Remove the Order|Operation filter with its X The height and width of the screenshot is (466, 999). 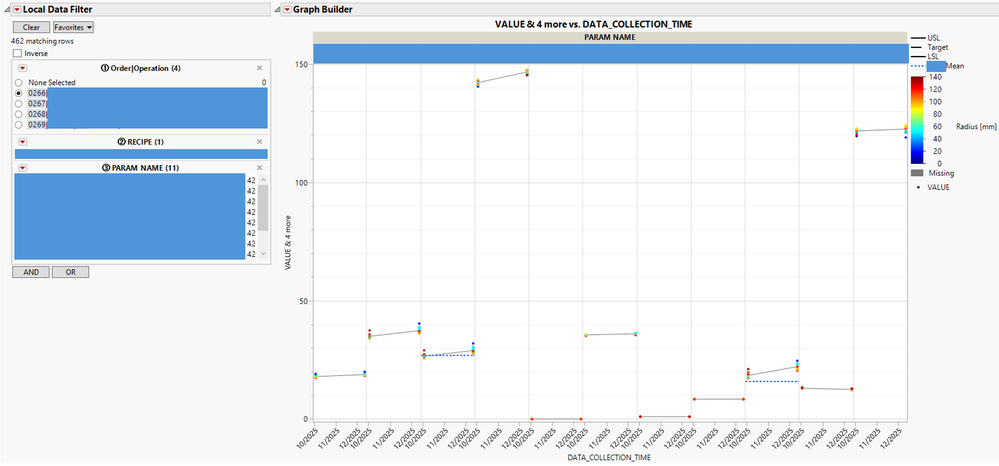(259, 68)
